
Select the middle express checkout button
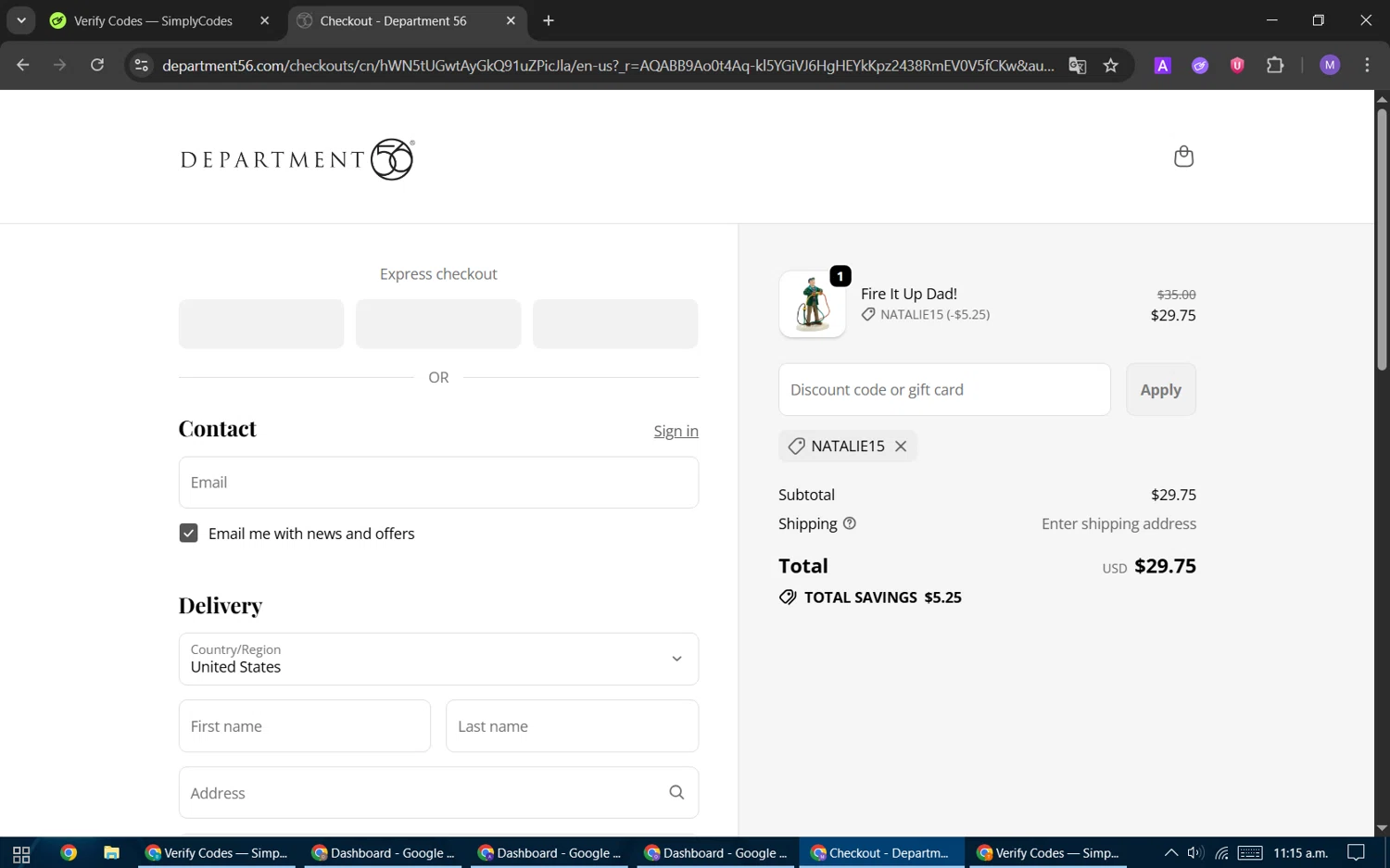point(438,324)
